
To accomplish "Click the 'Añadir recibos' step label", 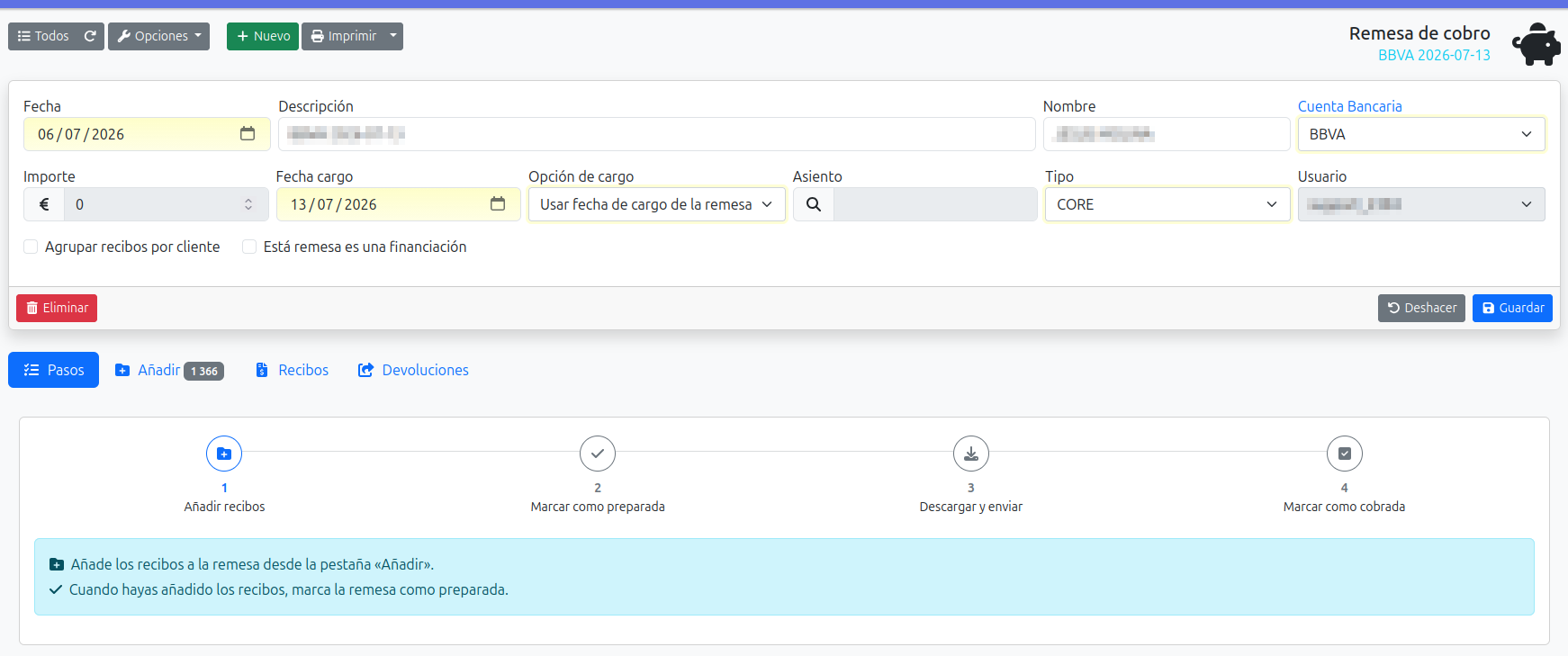I will point(224,507).
